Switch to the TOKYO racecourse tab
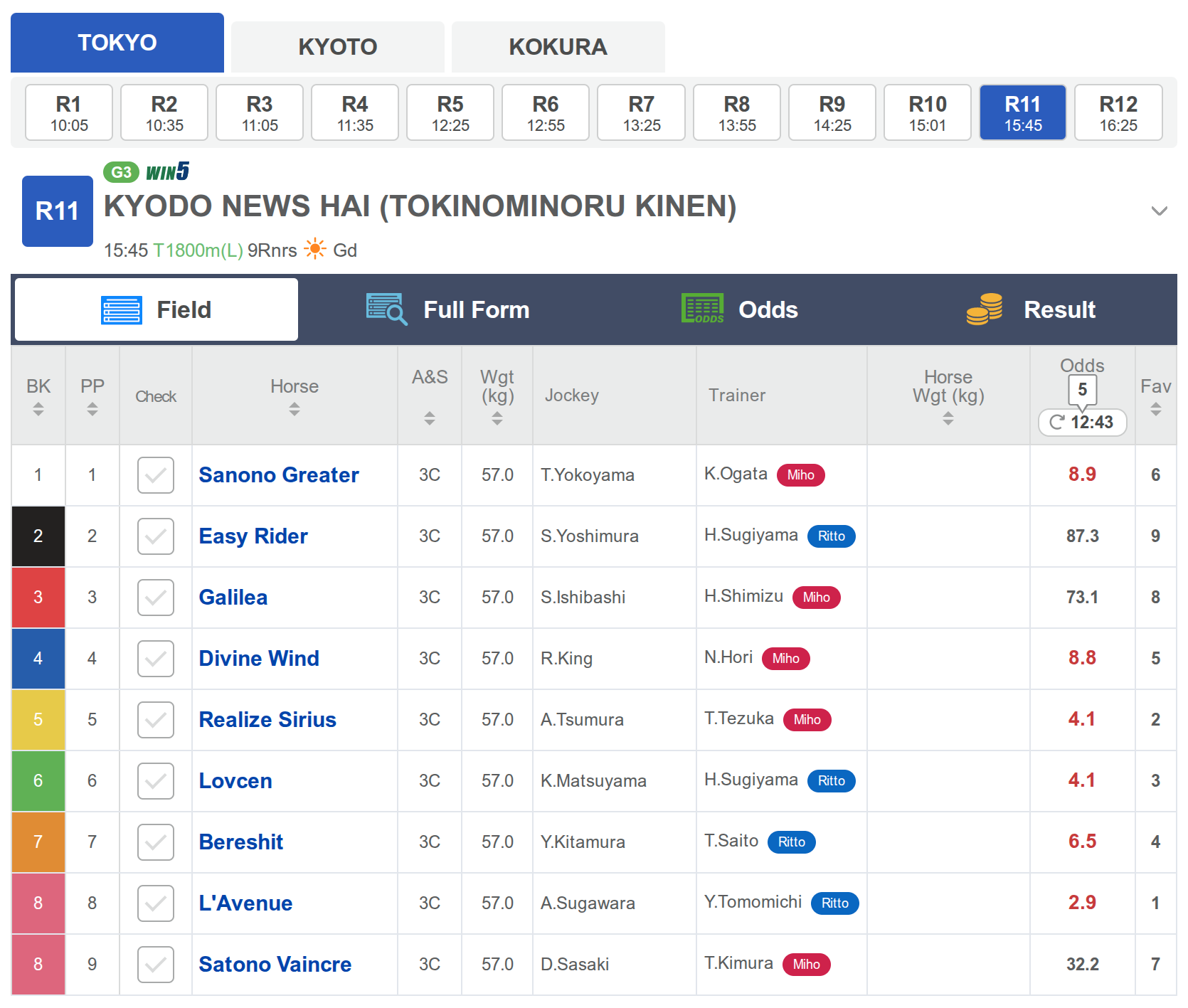The image size is (1188, 1008). [117, 43]
